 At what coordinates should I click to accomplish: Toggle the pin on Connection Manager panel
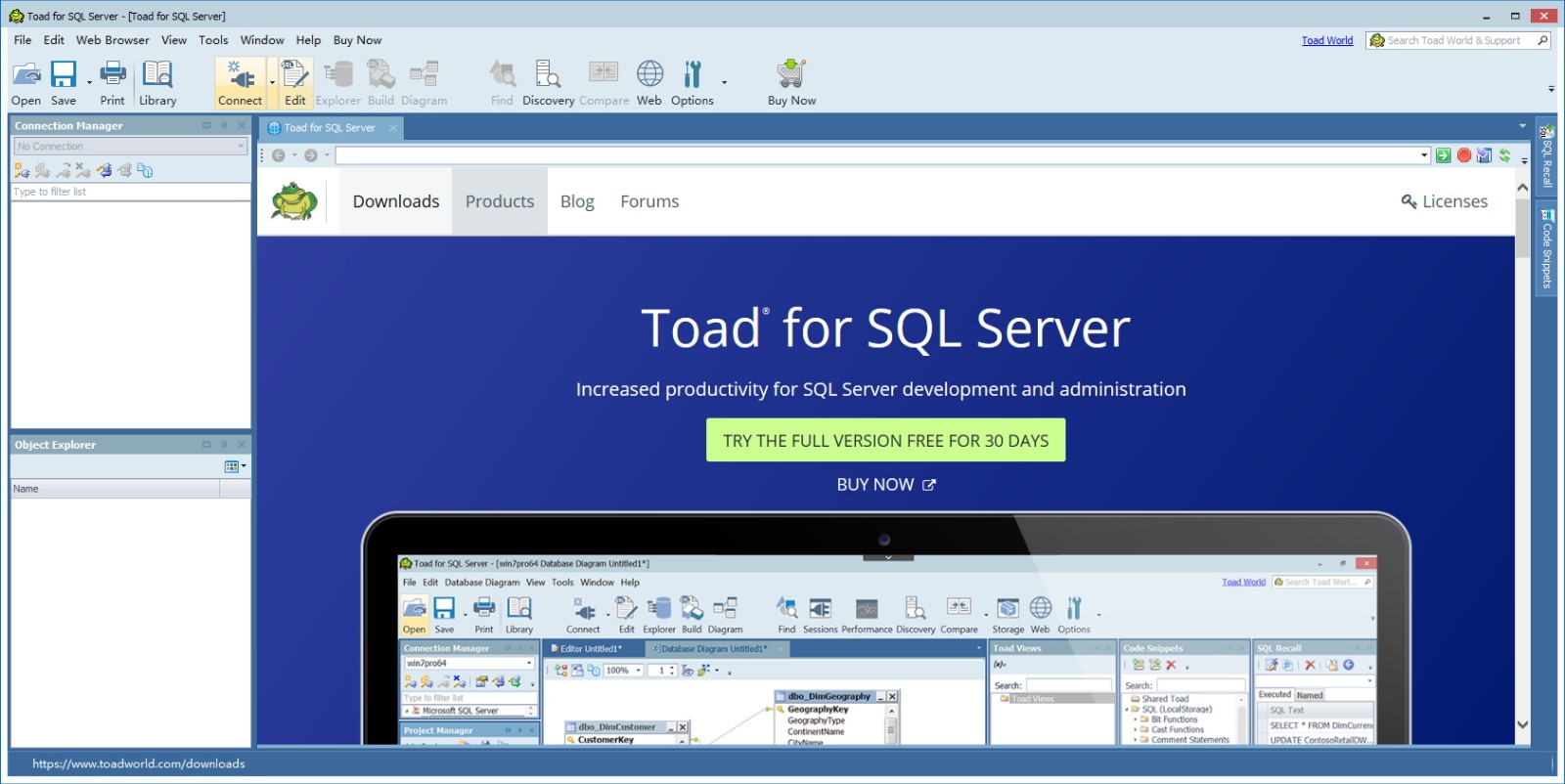[224, 126]
